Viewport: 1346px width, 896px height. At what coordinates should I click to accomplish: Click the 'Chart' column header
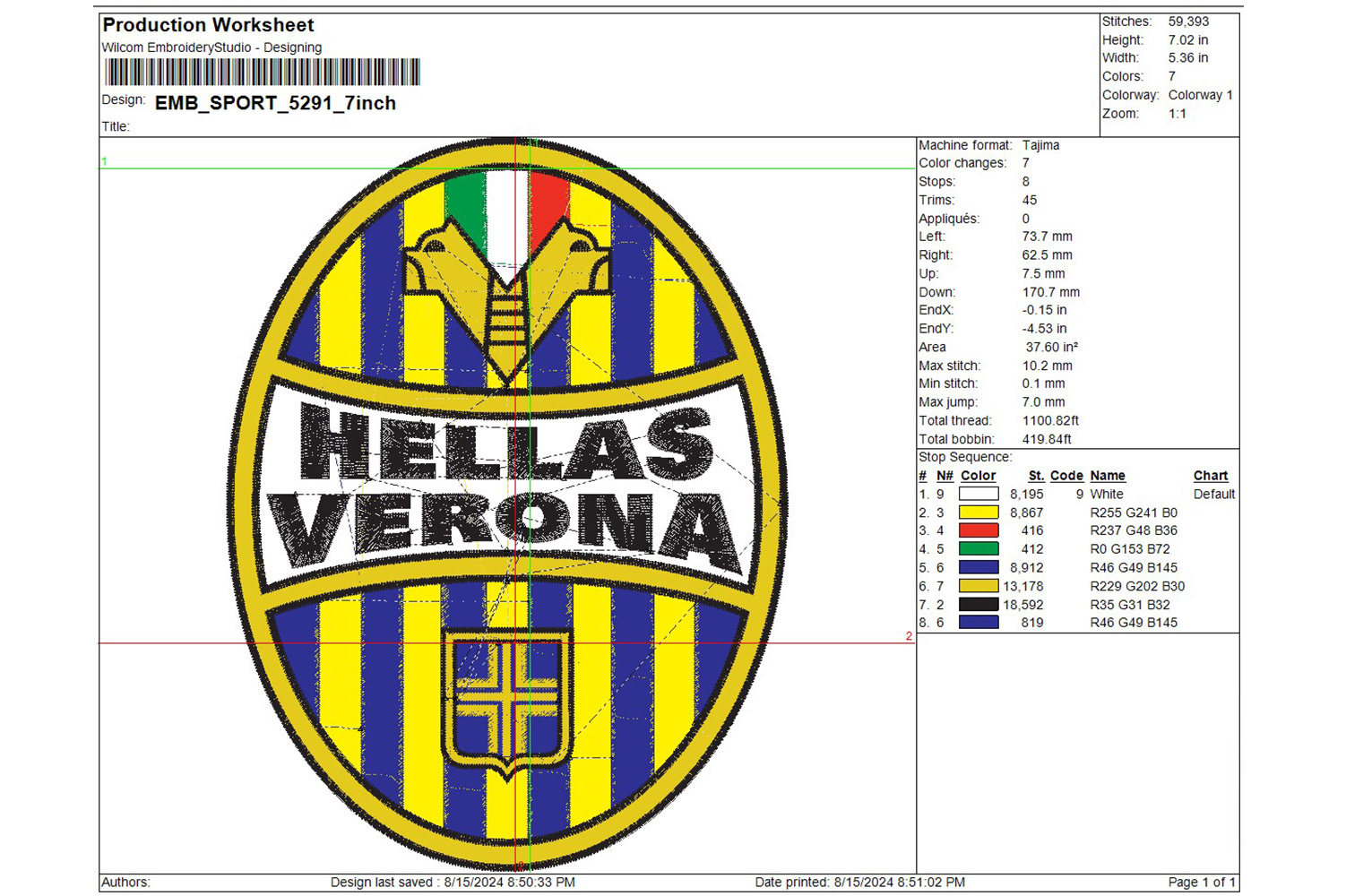point(1211,476)
